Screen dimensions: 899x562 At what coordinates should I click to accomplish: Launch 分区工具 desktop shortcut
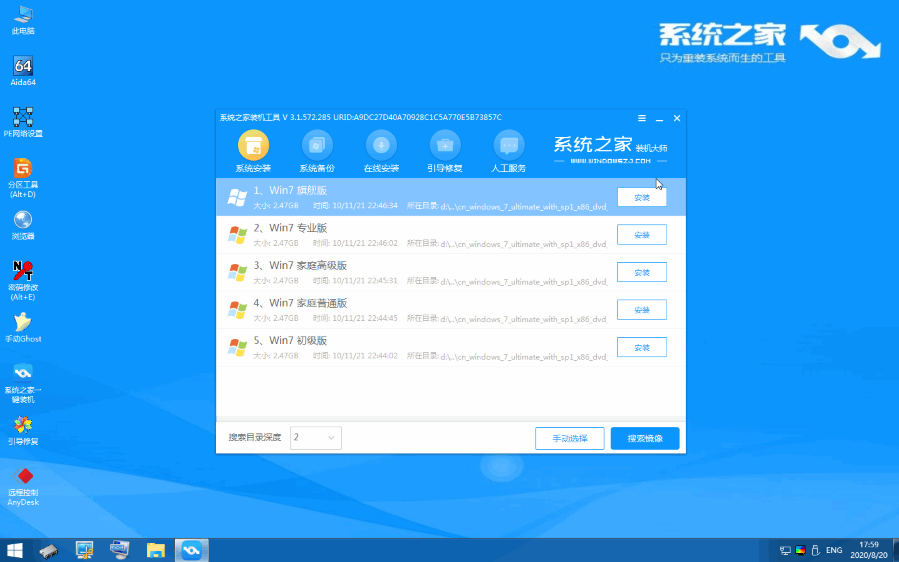(x=23, y=173)
